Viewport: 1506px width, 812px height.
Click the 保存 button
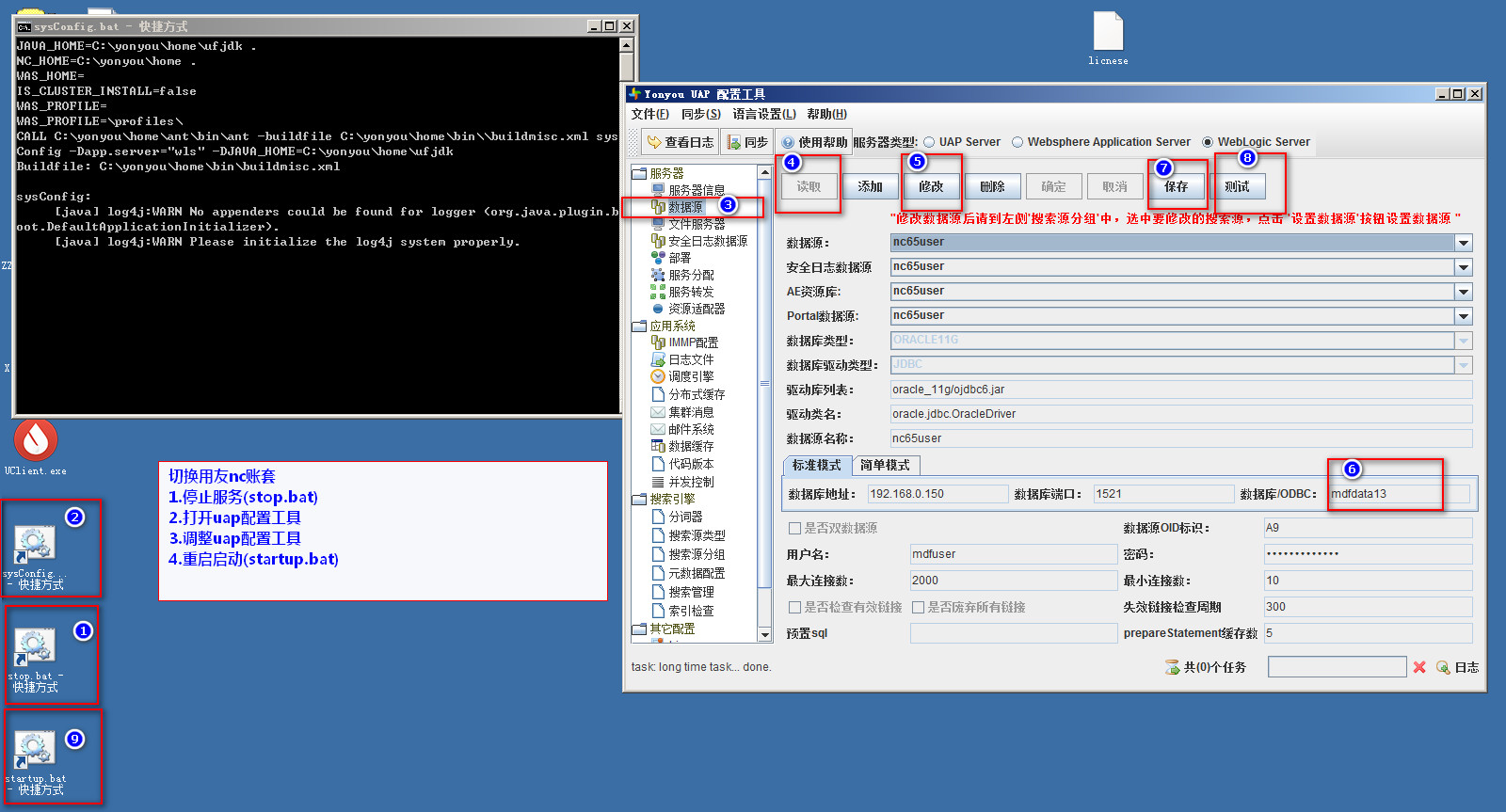click(x=1177, y=186)
